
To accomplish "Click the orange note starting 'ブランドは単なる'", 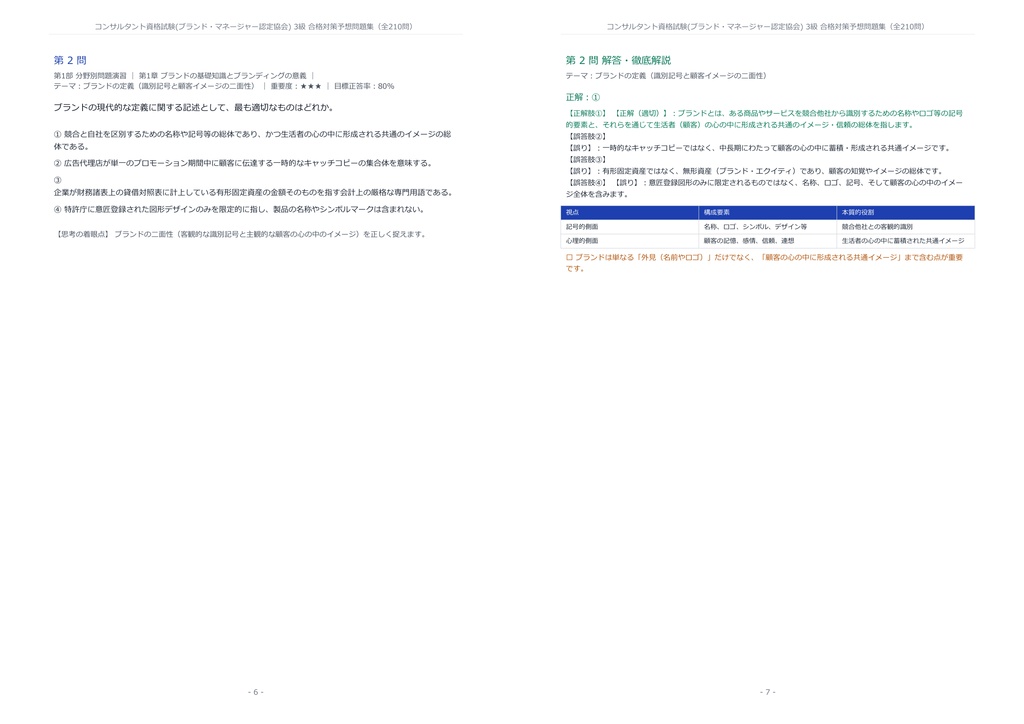I will coord(764,263).
